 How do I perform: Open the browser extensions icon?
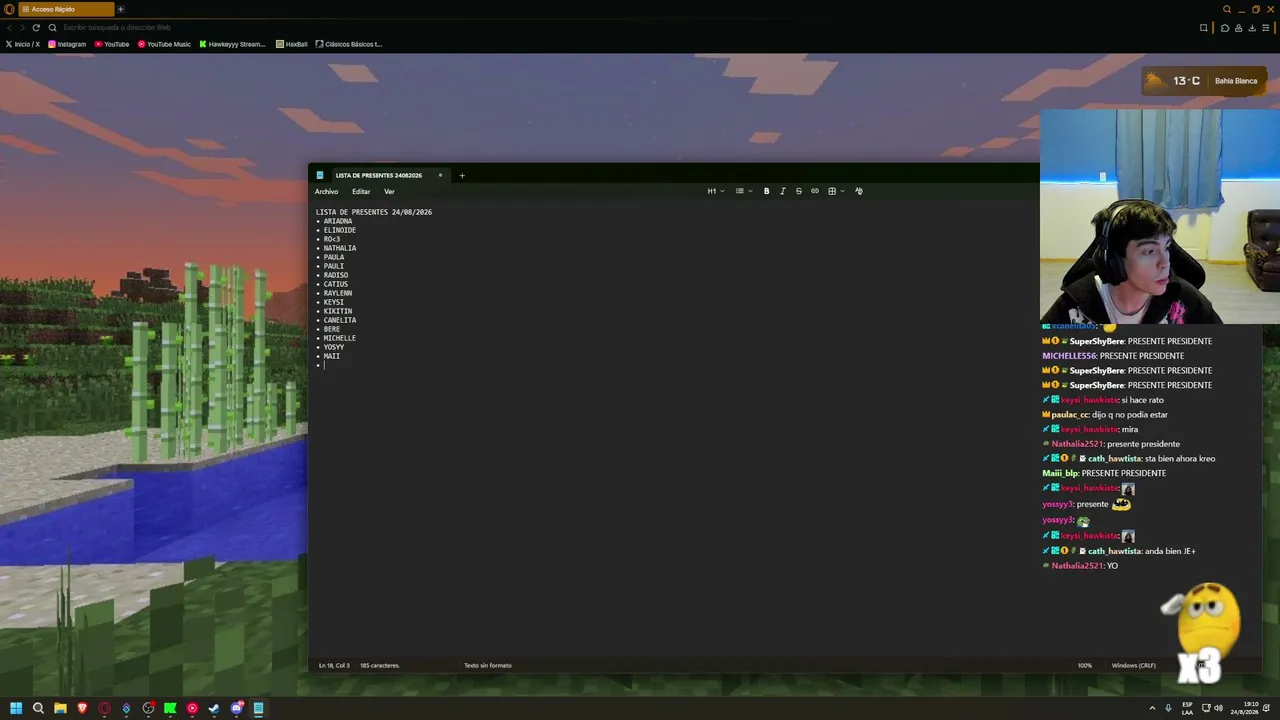(1225, 28)
